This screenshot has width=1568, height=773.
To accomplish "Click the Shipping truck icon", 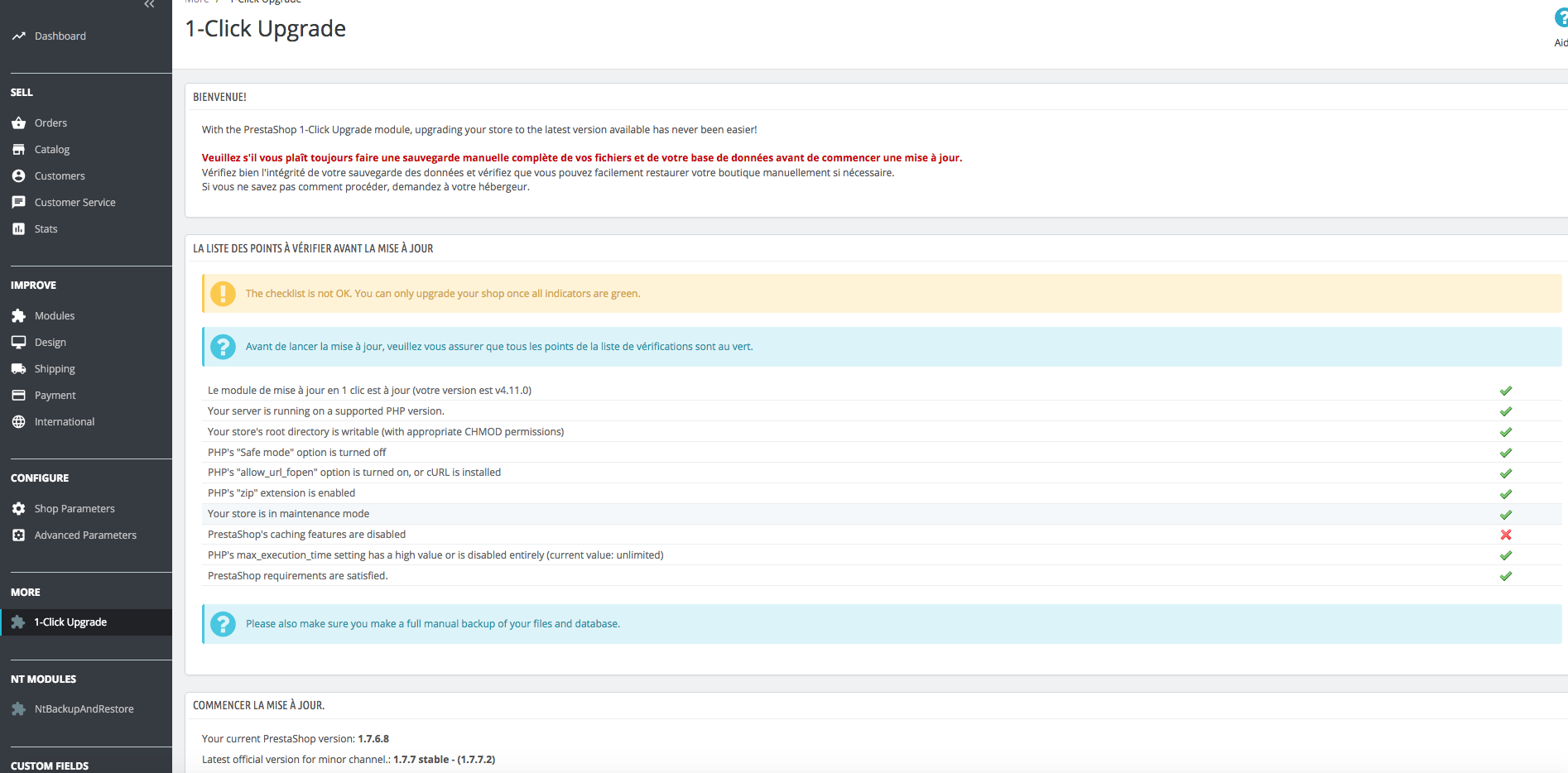I will point(18,369).
